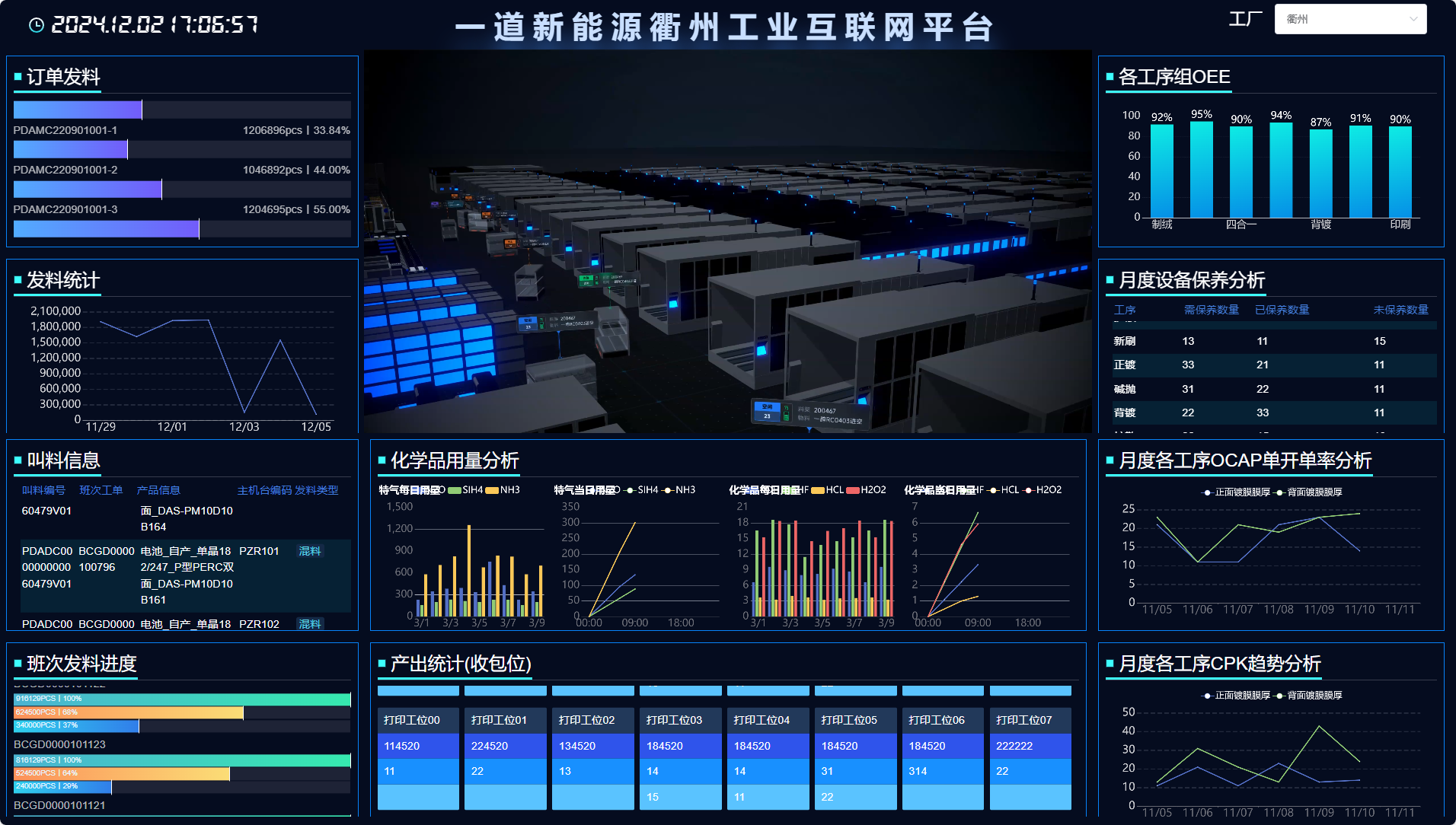Click the 95% OEE bar
This screenshot has height=825, width=1456.
point(1202,169)
